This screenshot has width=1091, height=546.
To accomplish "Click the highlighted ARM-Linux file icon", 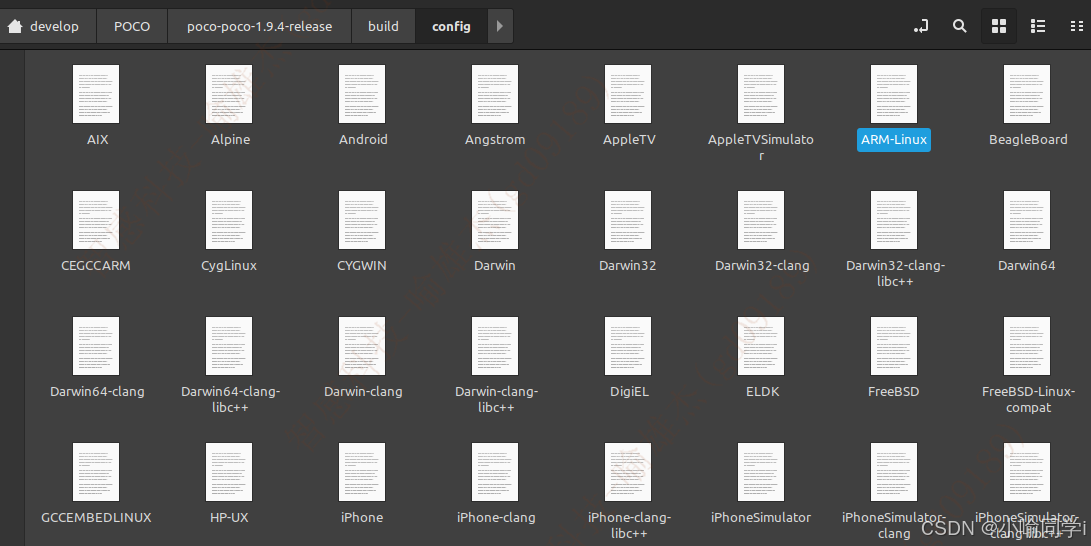I will point(894,94).
